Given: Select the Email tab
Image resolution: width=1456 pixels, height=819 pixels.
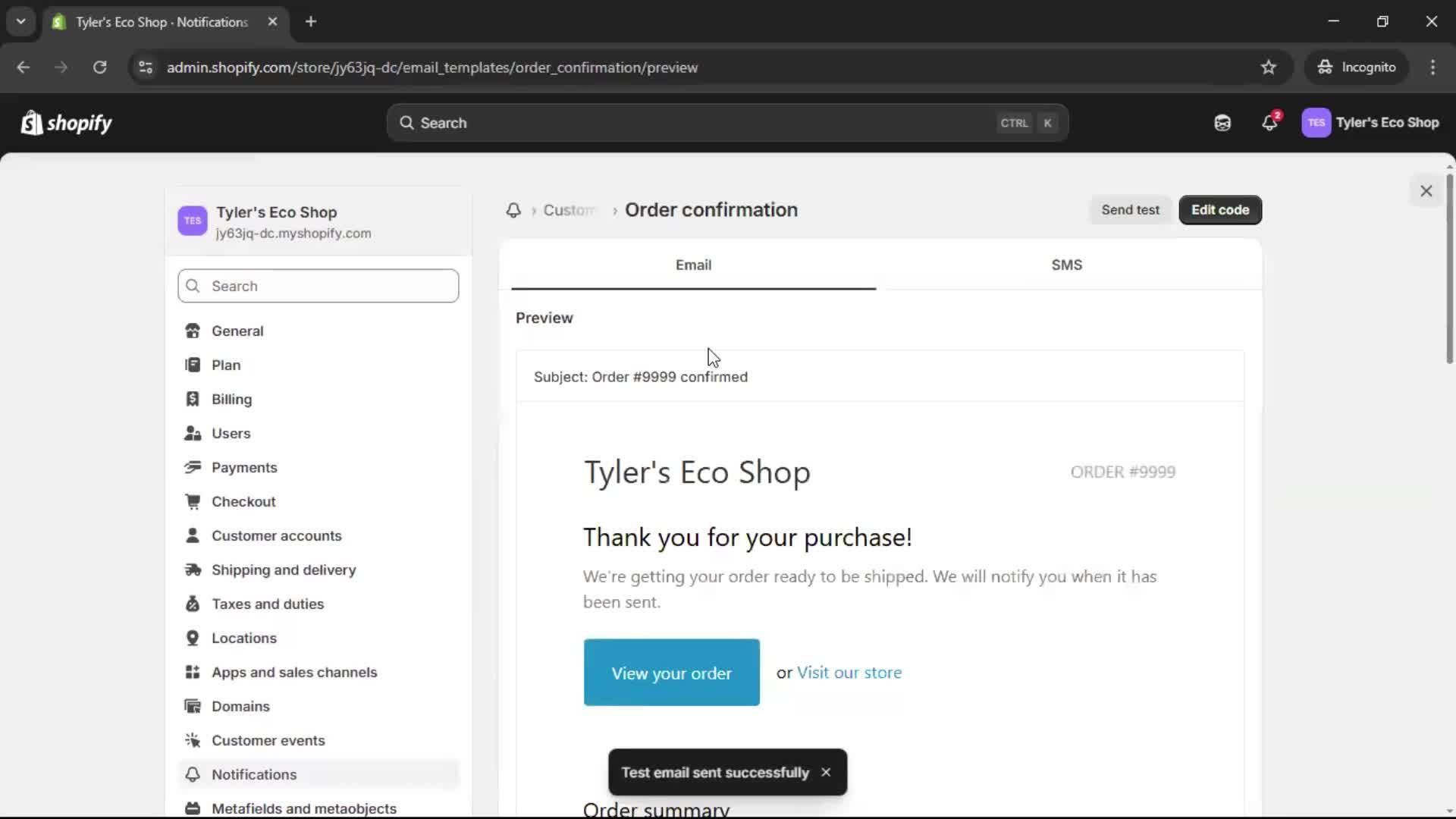Looking at the screenshot, I should coord(693,265).
